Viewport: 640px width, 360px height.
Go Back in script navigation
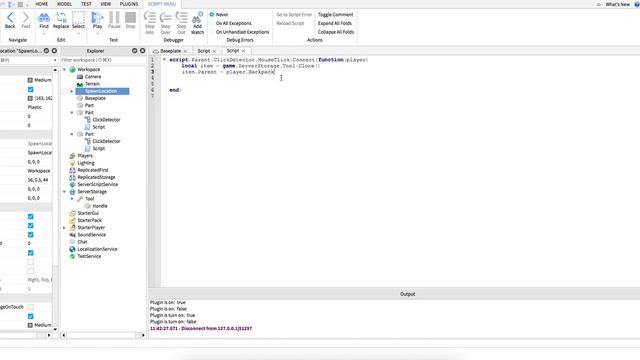pyautogui.click(x=10, y=20)
